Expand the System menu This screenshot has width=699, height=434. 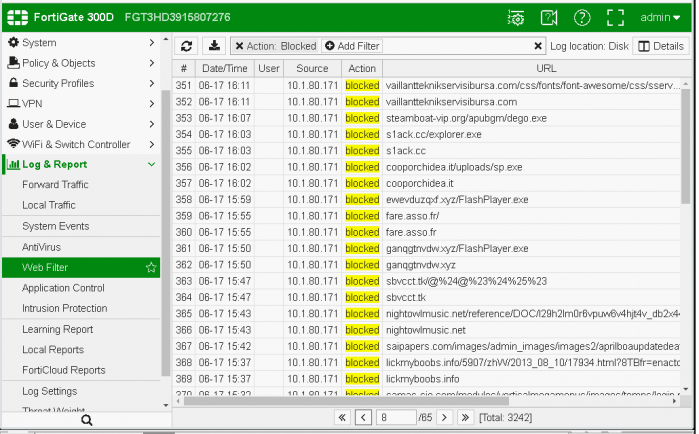(81, 43)
